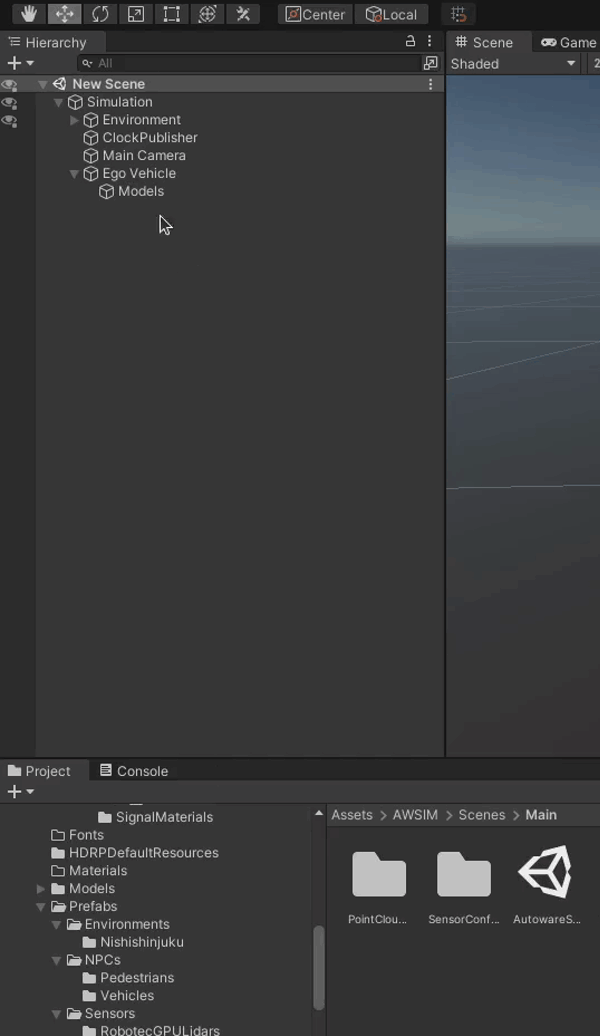Select the combined Transform tool
600x1036 pixels.
(x=207, y=14)
